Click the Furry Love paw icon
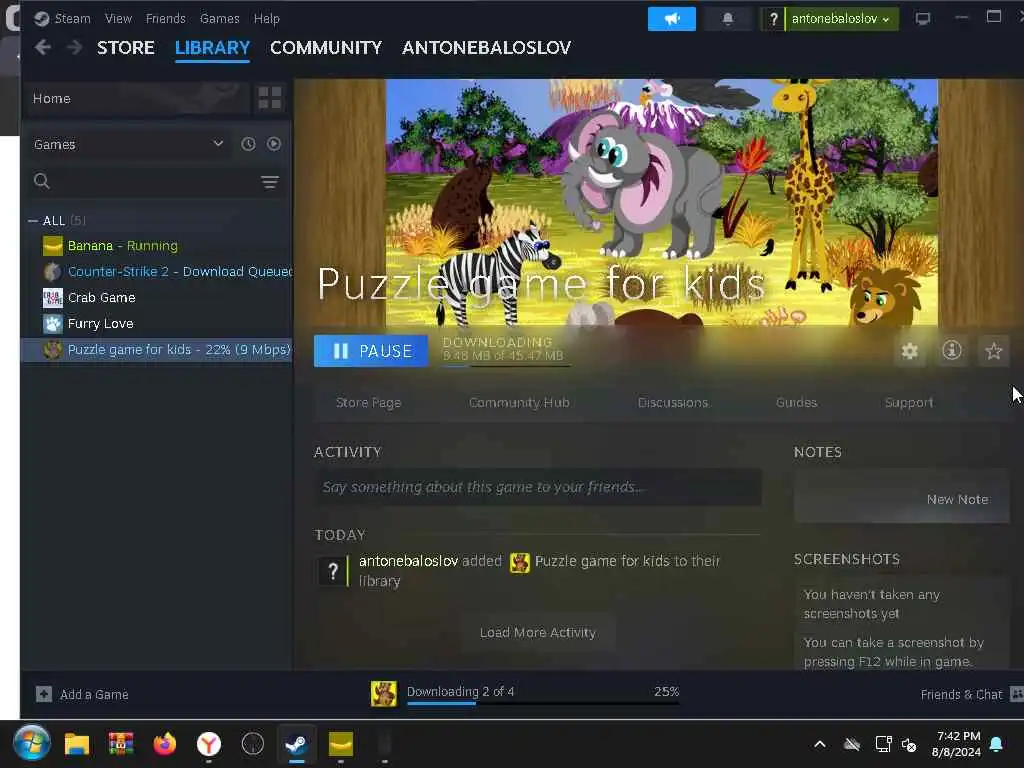1024x768 pixels. 52,323
